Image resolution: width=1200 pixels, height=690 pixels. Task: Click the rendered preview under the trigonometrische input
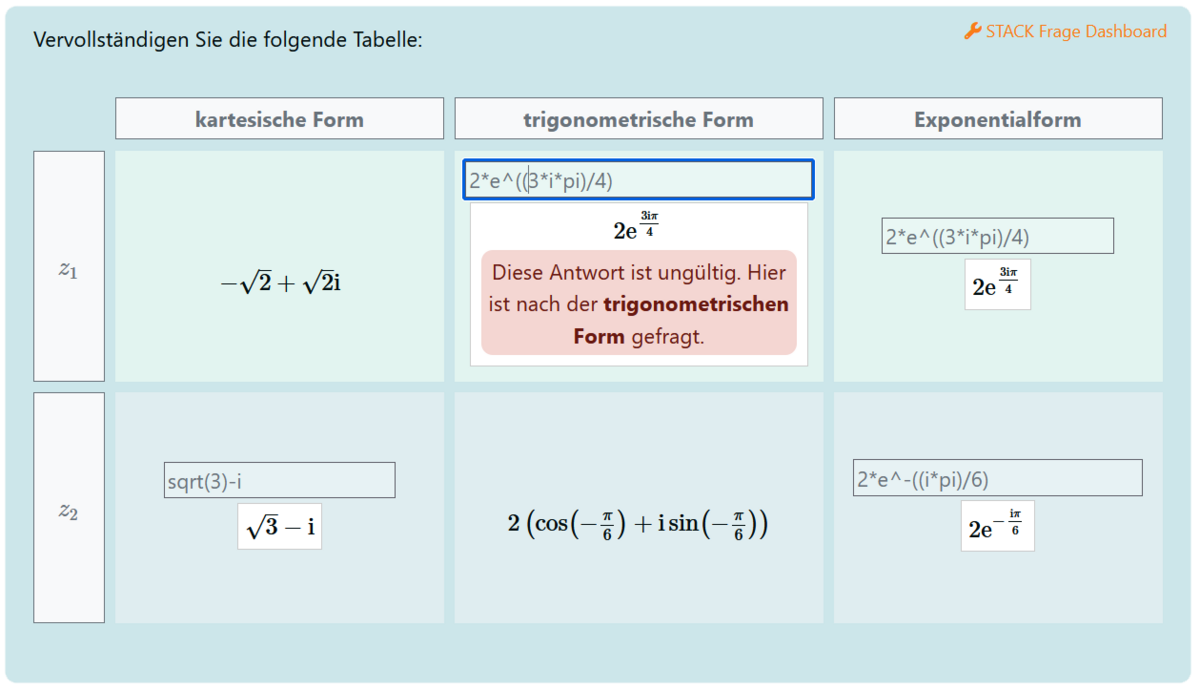(636, 227)
